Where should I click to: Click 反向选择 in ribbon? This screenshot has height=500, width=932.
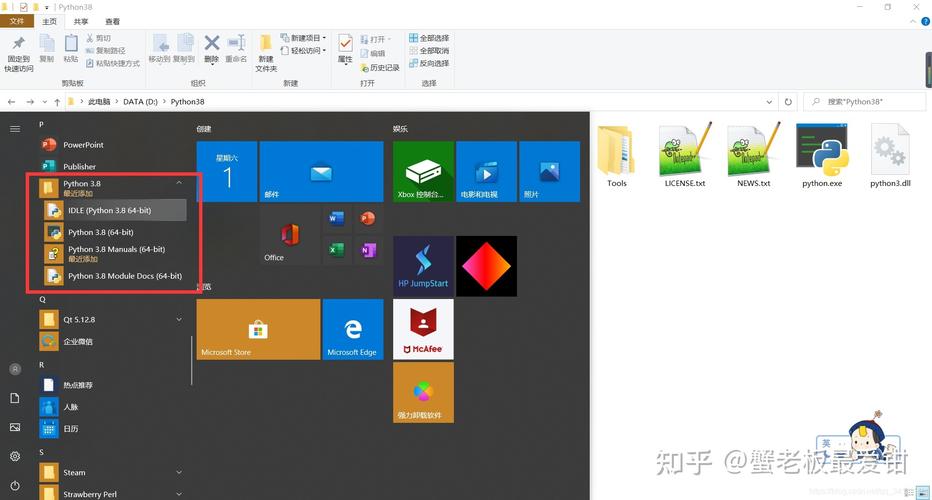point(429,63)
